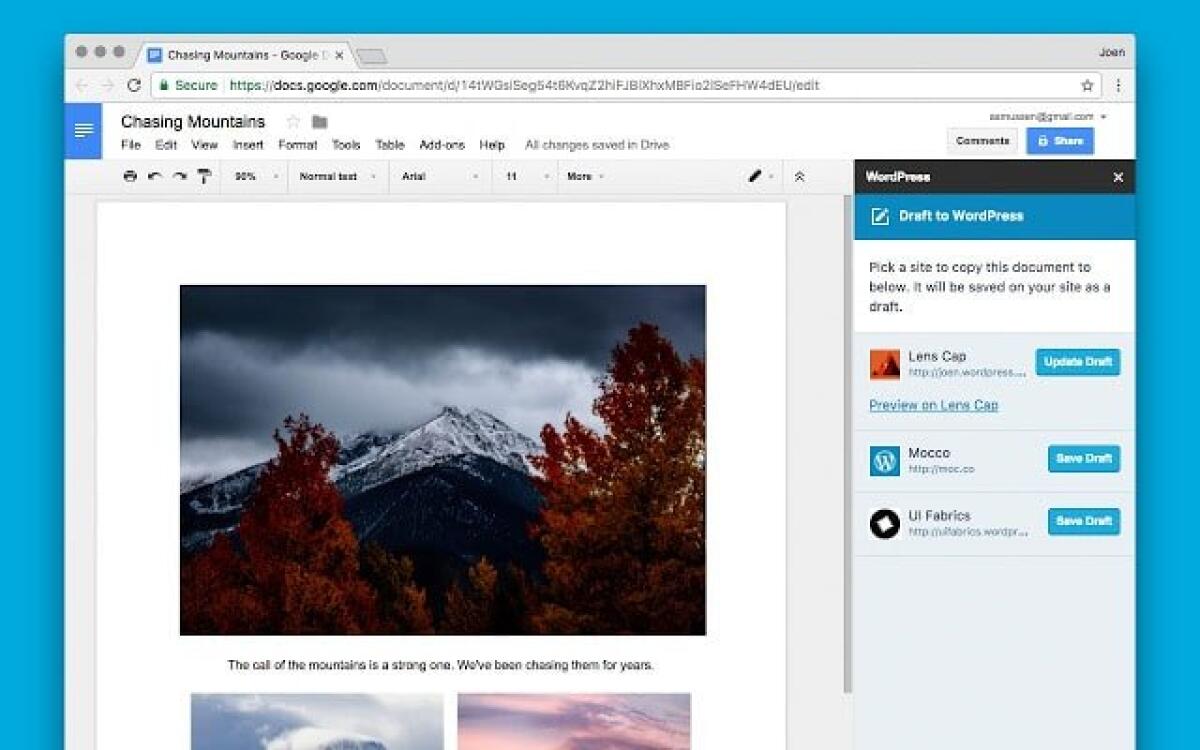Click the blue Share button

tap(1060, 141)
